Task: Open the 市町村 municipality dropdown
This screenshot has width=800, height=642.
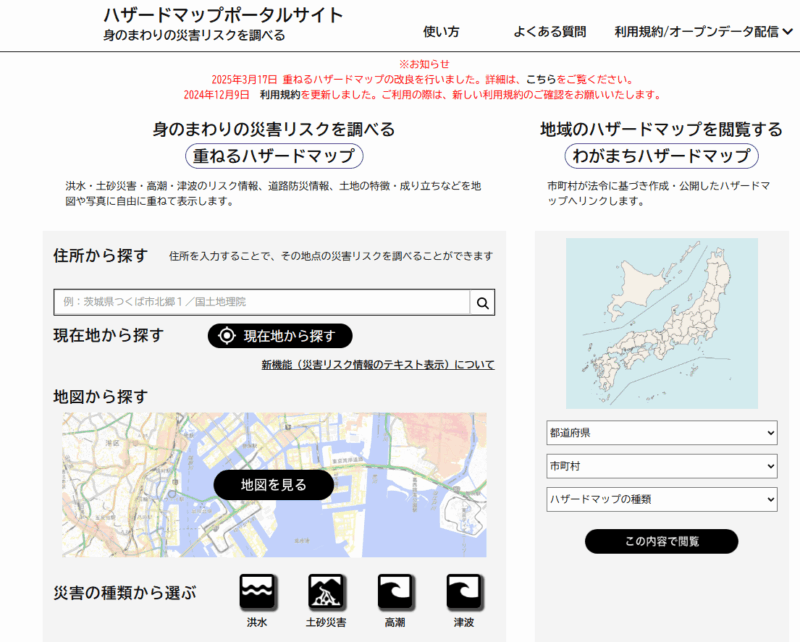Action: 662,466
